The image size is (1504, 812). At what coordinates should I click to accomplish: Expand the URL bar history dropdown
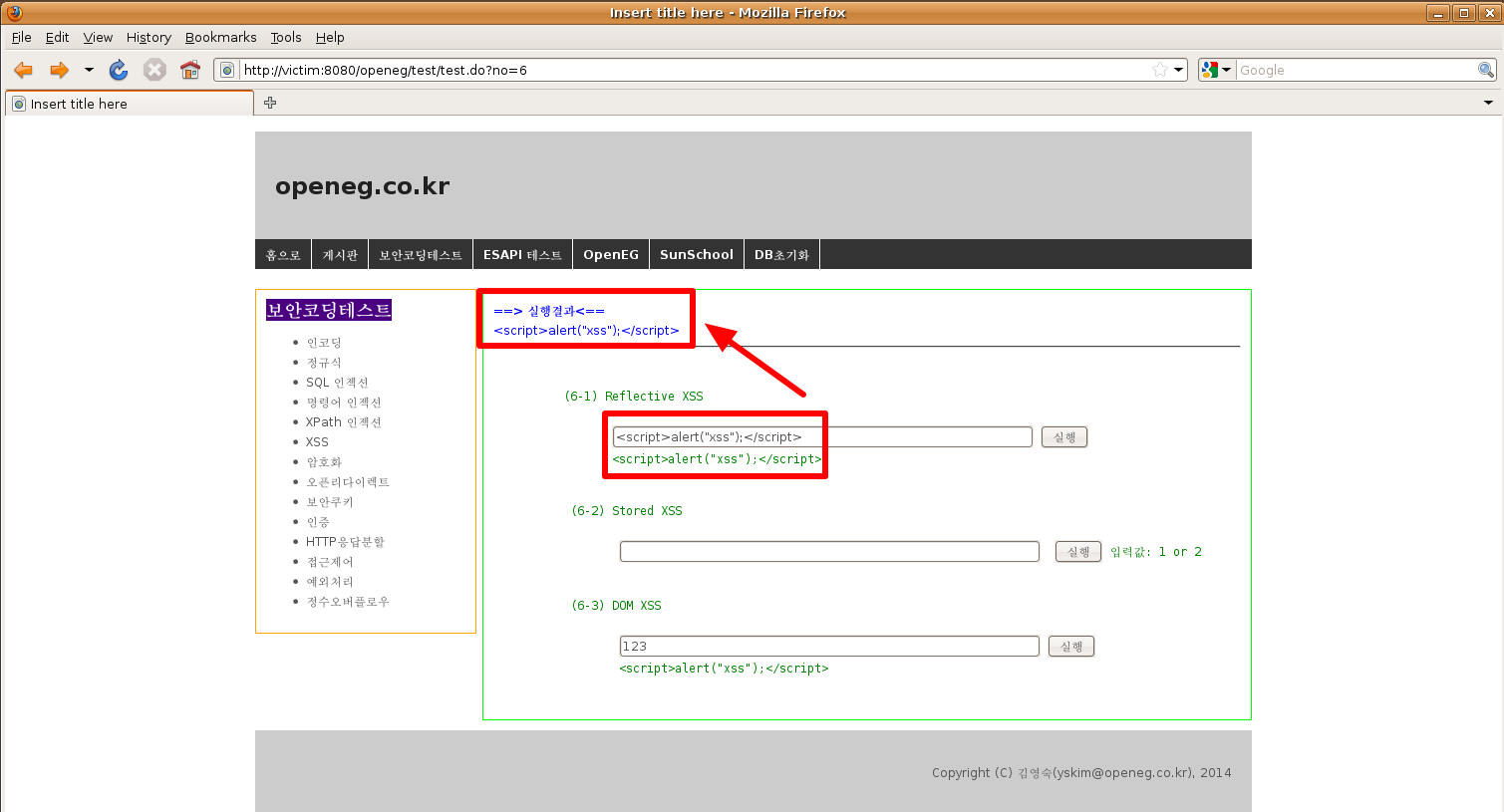1179,70
